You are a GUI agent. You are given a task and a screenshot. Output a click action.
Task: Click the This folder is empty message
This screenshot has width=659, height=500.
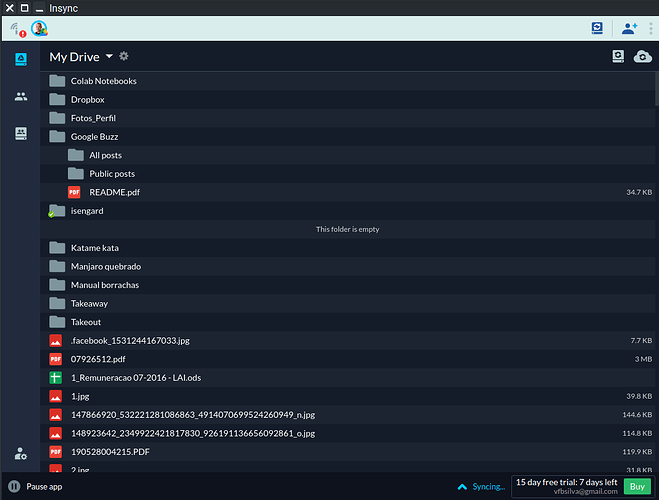tap(348, 229)
